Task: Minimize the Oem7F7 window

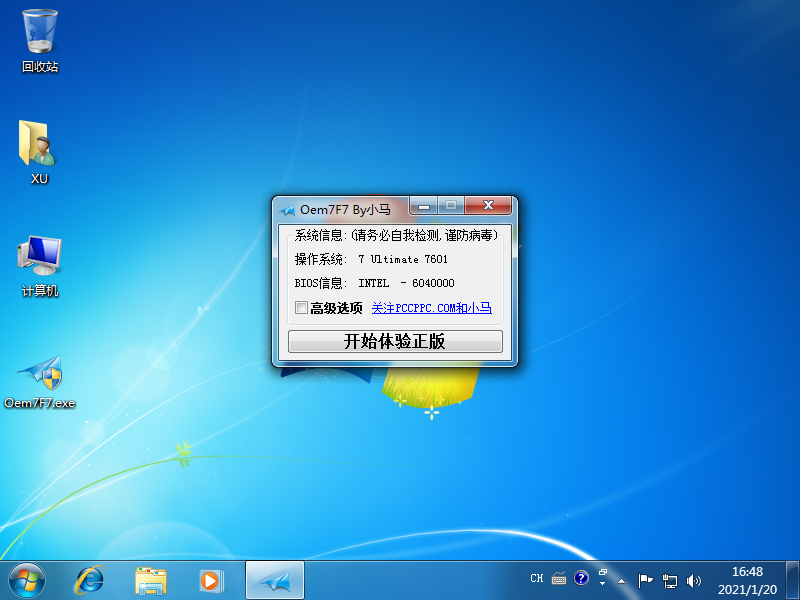Action: [x=425, y=206]
